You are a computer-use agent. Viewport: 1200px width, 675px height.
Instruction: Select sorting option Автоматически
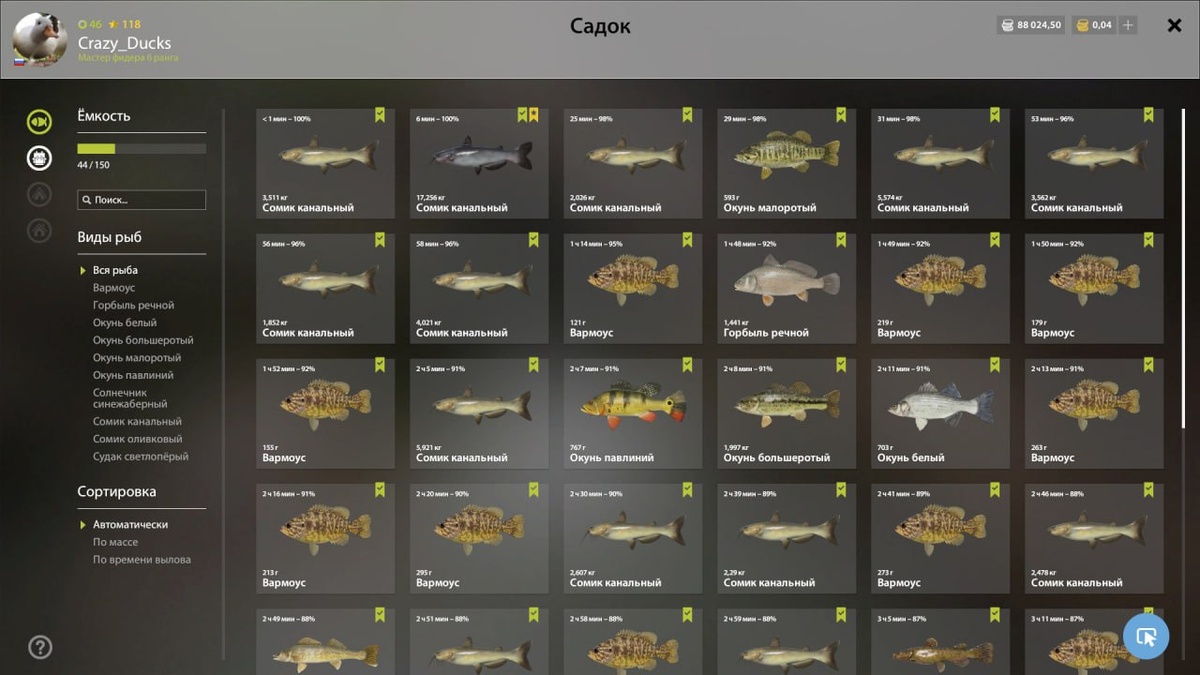pos(130,525)
